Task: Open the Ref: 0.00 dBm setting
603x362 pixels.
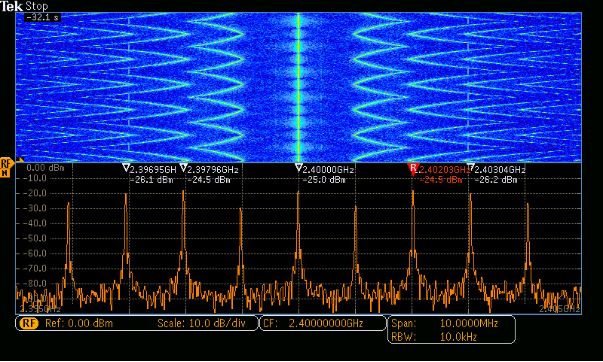Action: click(79, 323)
